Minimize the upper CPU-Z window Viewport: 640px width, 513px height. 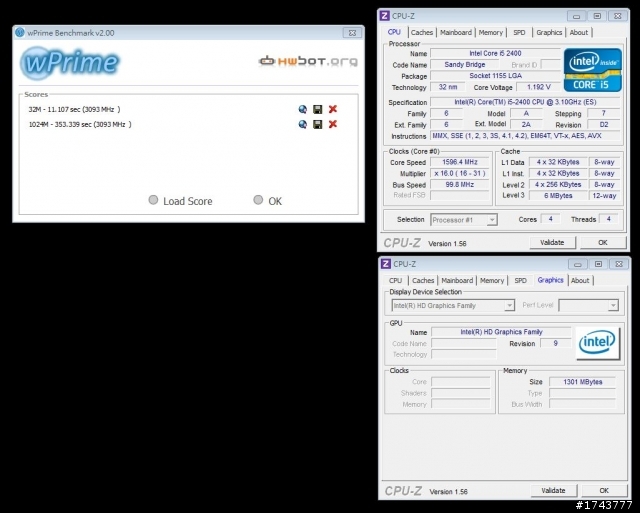(x=576, y=16)
